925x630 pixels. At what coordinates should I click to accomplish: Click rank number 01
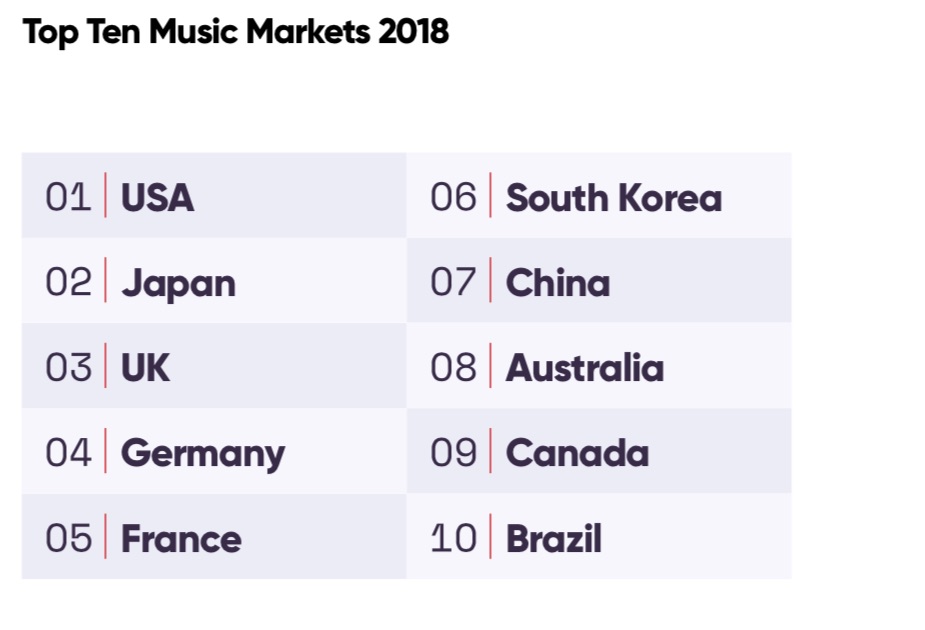click(x=68, y=197)
